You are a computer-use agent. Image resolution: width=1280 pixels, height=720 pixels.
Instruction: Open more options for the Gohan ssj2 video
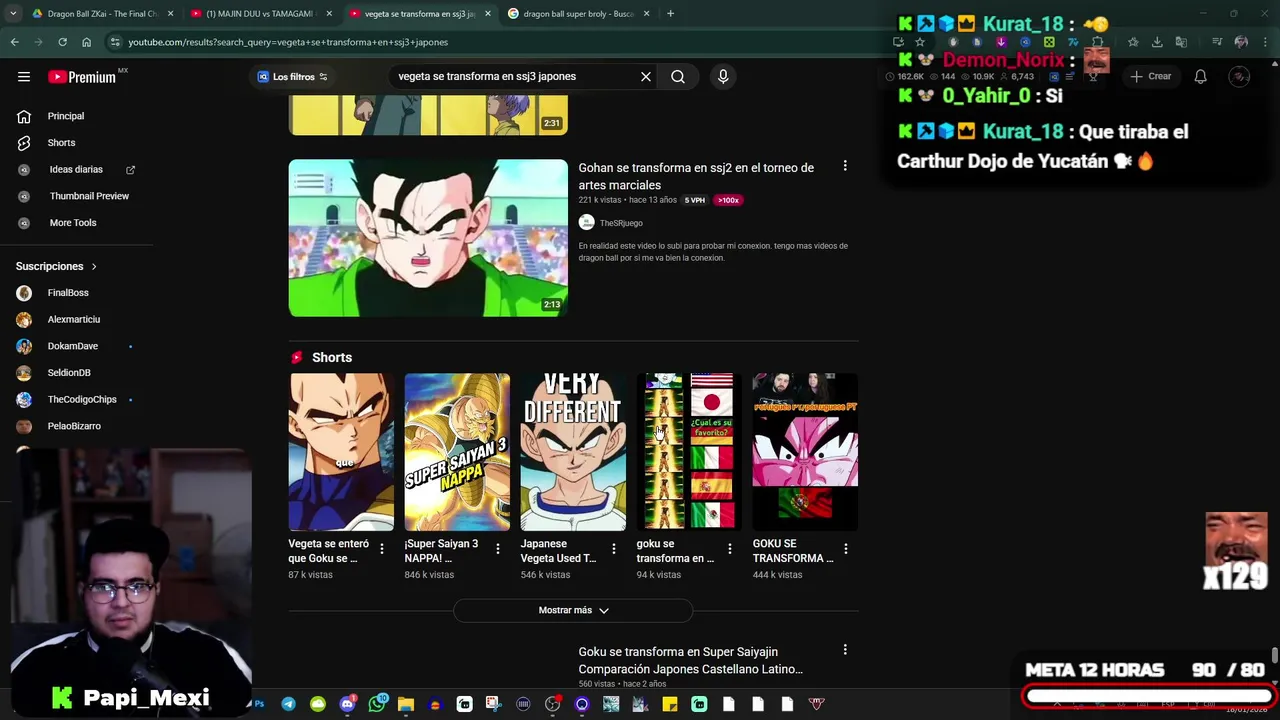(x=845, y=166)
